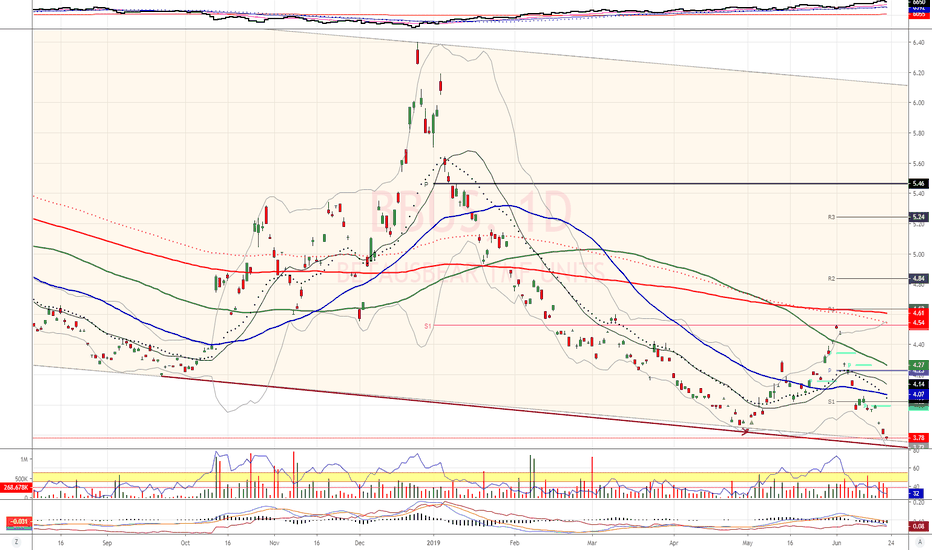
Task: Click the Dec date on time axis
Action: point(359,543)
